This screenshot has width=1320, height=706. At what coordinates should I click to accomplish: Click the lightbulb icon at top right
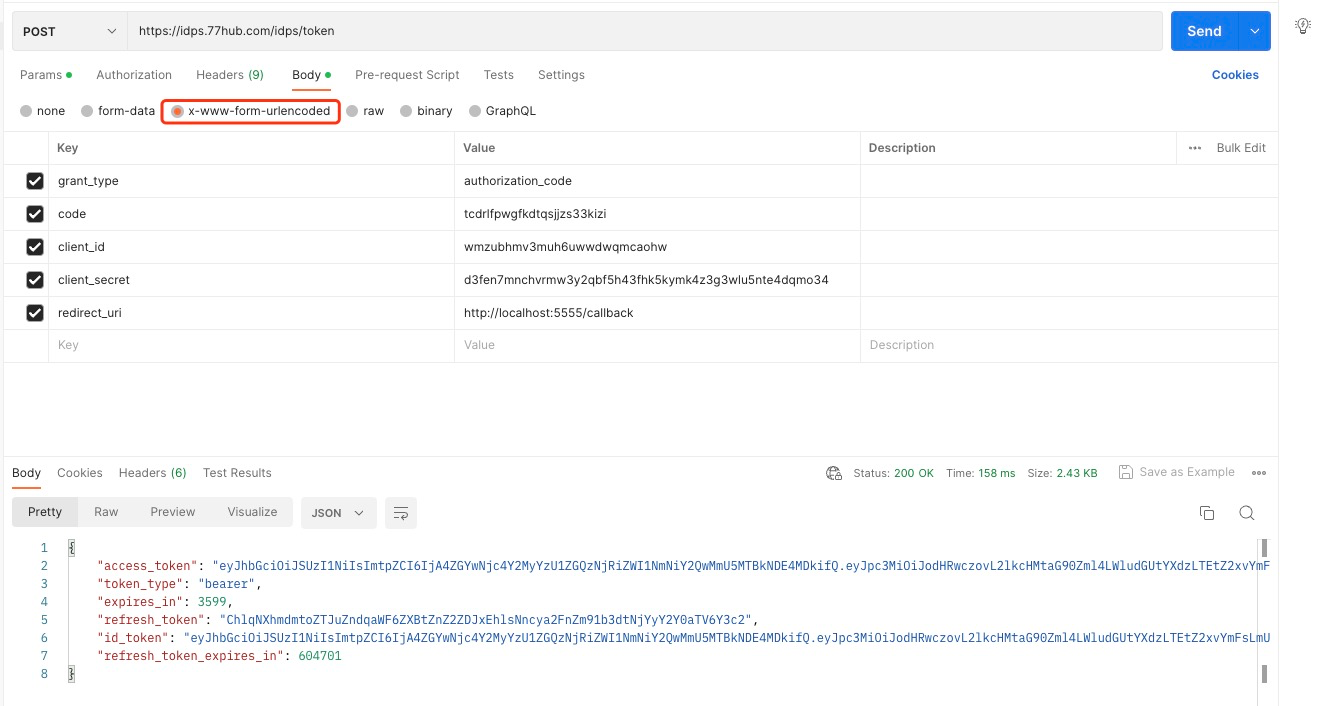pyautogui.click(x=1303, y=26)
